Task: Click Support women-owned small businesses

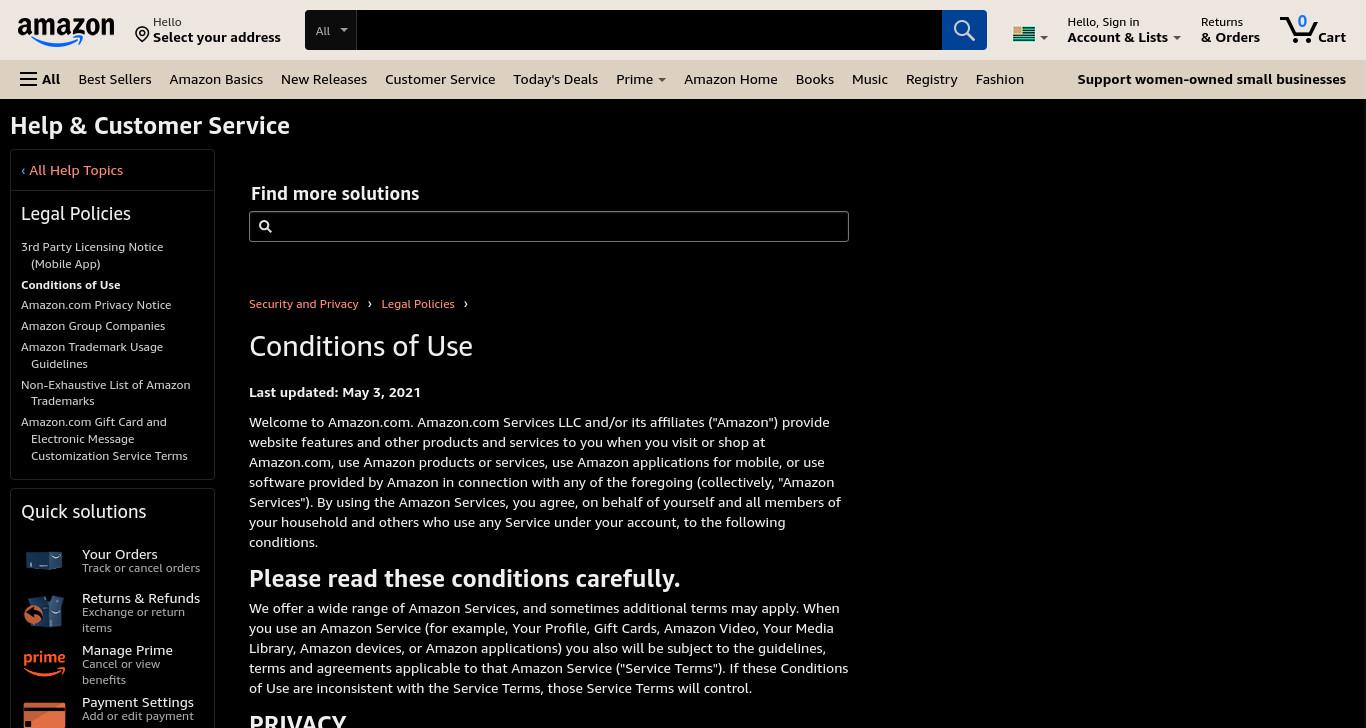Action: click(x=1211, y=79)
